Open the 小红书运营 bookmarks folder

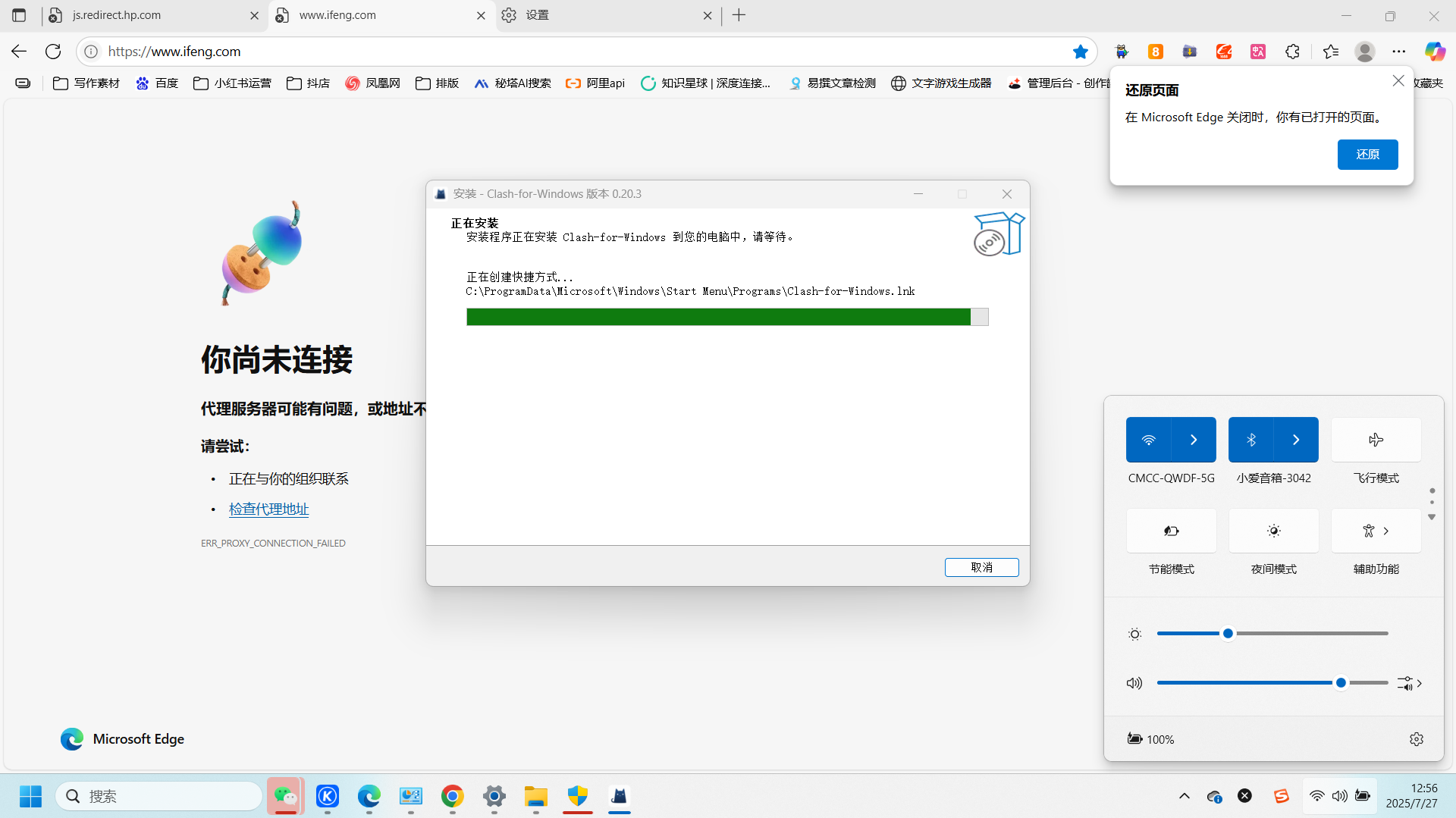pyautogui.click(x=232, y=83)
